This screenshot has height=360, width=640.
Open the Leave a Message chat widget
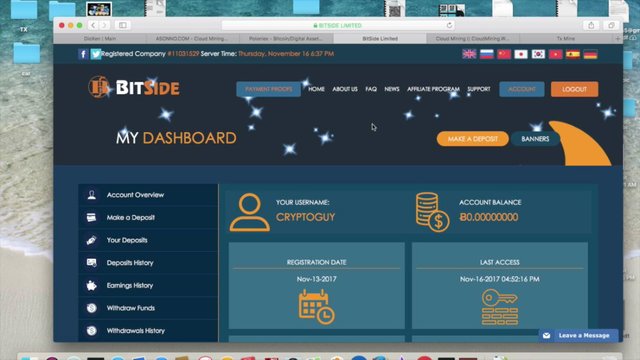tap(578, 336)
